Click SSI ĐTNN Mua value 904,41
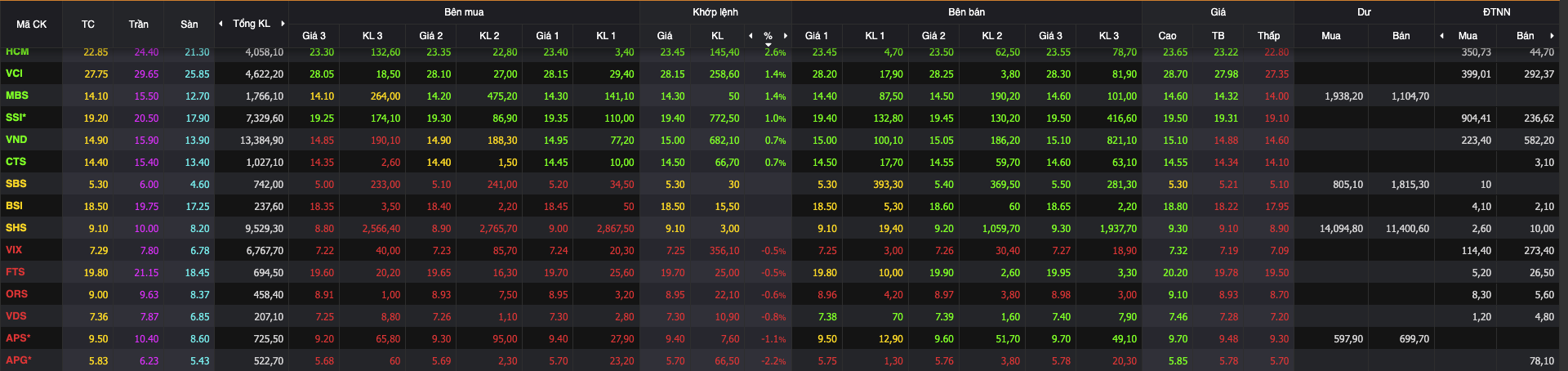The width and height of the screenshot is (1568, 371). click(1477, 118)
